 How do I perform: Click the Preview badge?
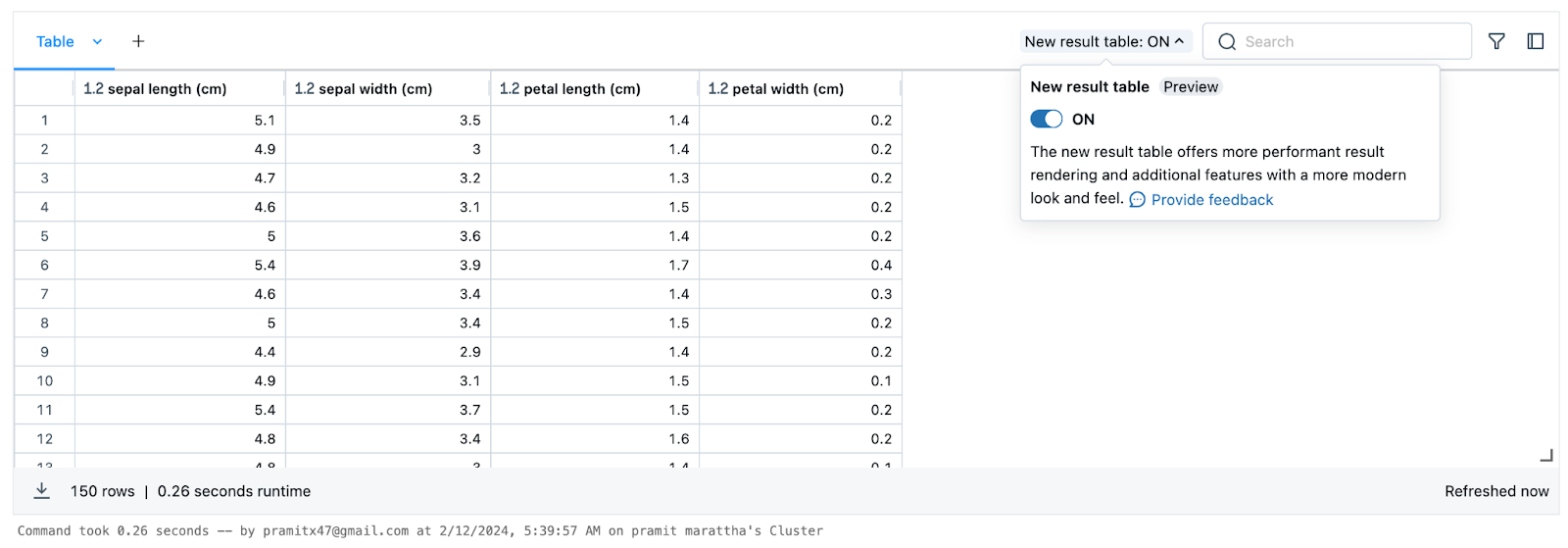point(1191,86)
